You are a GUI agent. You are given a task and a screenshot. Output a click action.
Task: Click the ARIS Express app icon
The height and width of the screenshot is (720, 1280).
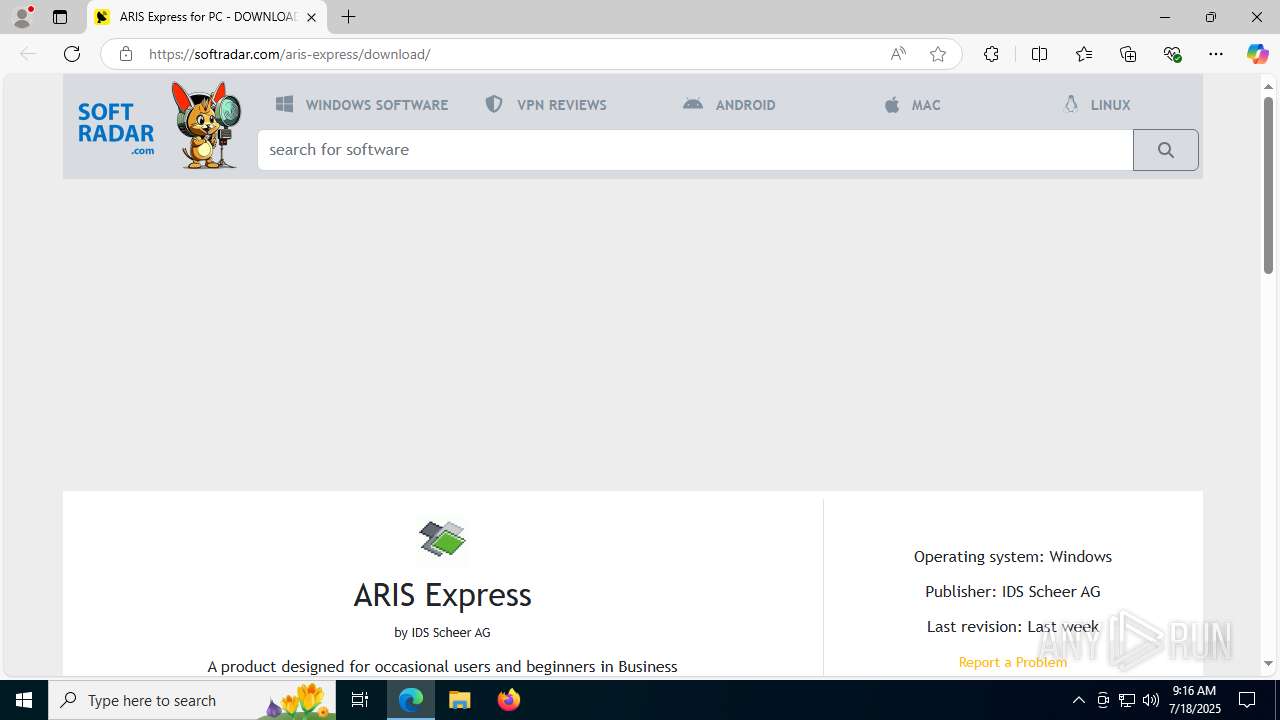[442, 539]
